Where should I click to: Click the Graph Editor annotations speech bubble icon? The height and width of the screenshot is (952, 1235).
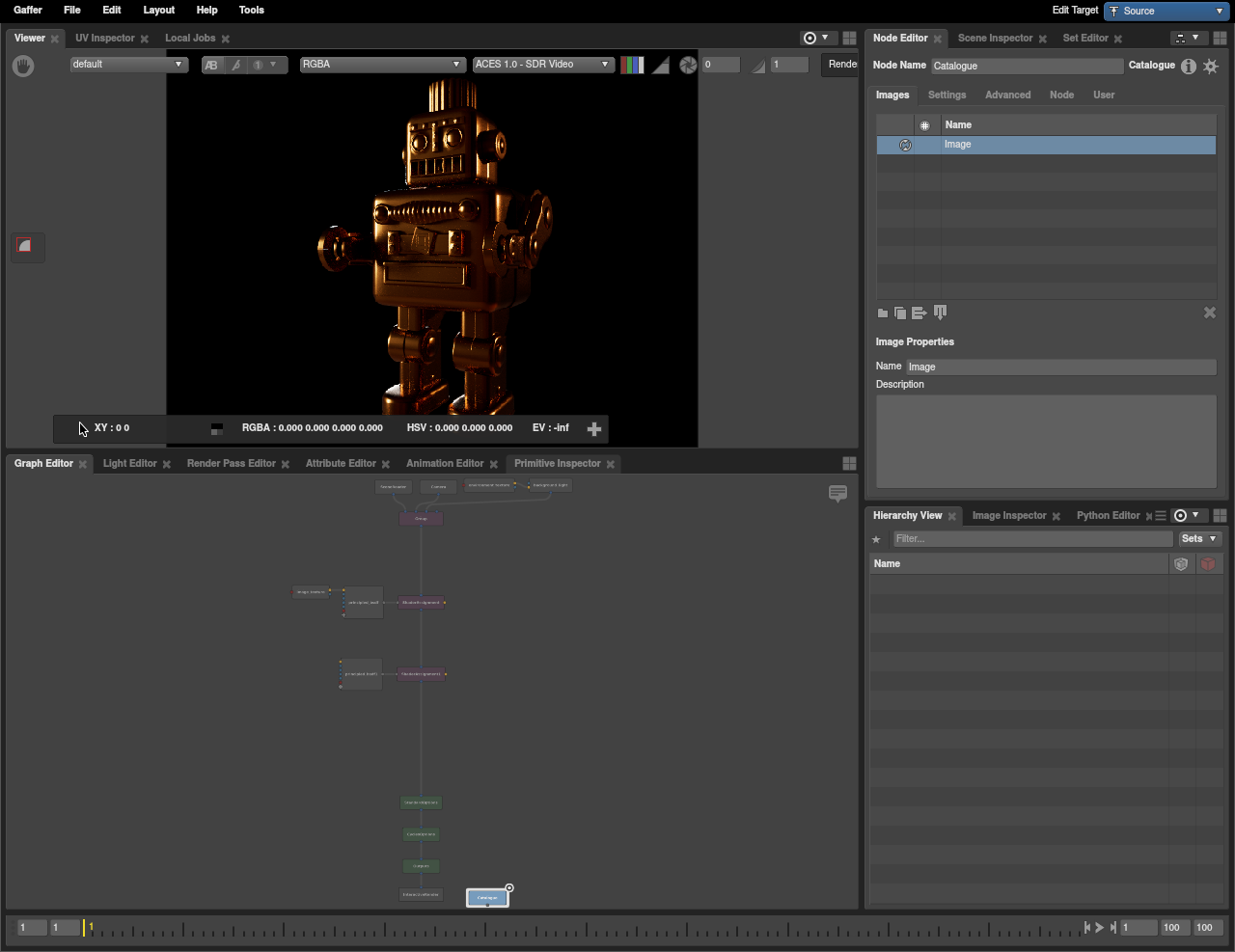(x=837, y=493)
